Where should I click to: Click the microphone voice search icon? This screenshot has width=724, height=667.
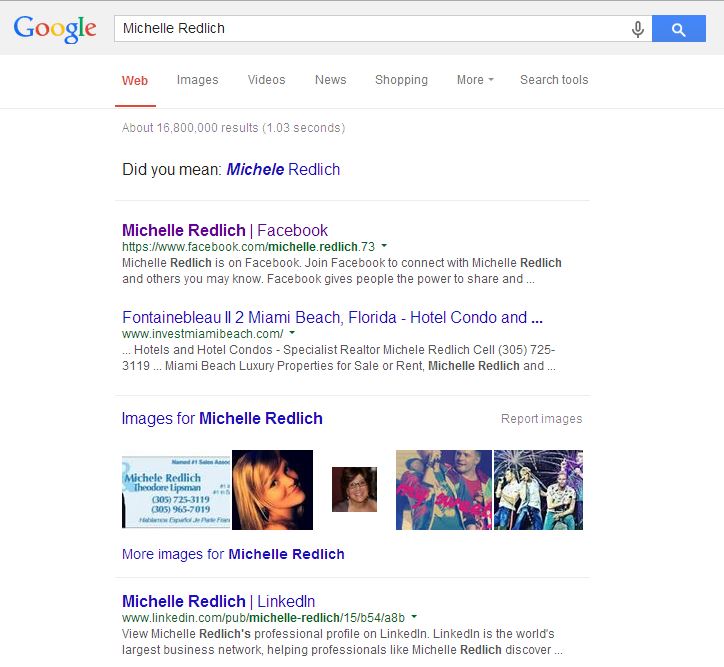point(637,29)
